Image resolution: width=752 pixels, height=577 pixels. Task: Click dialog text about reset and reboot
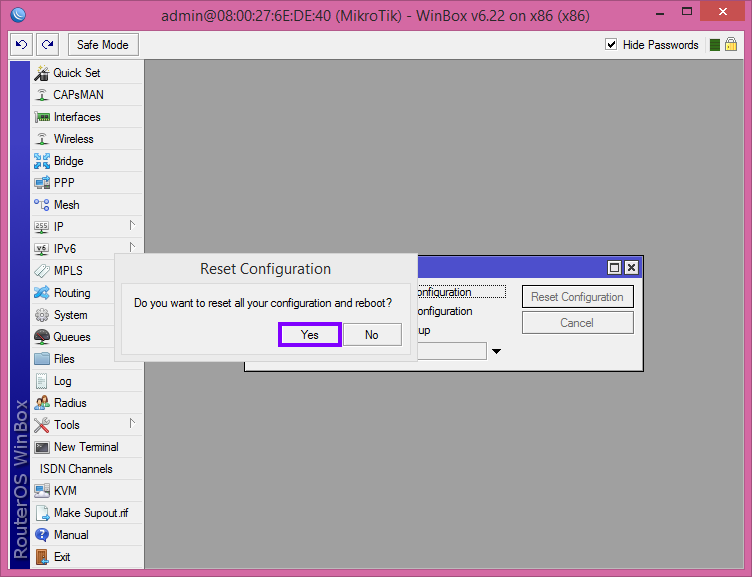[x=263, y=303]
